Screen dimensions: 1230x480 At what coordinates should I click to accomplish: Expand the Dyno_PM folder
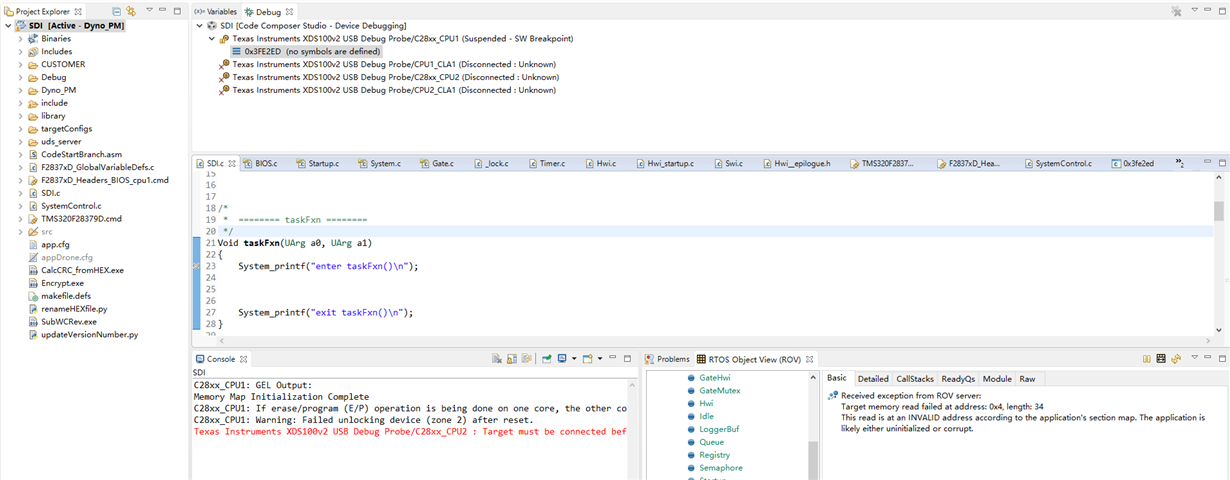pos(21,90)
